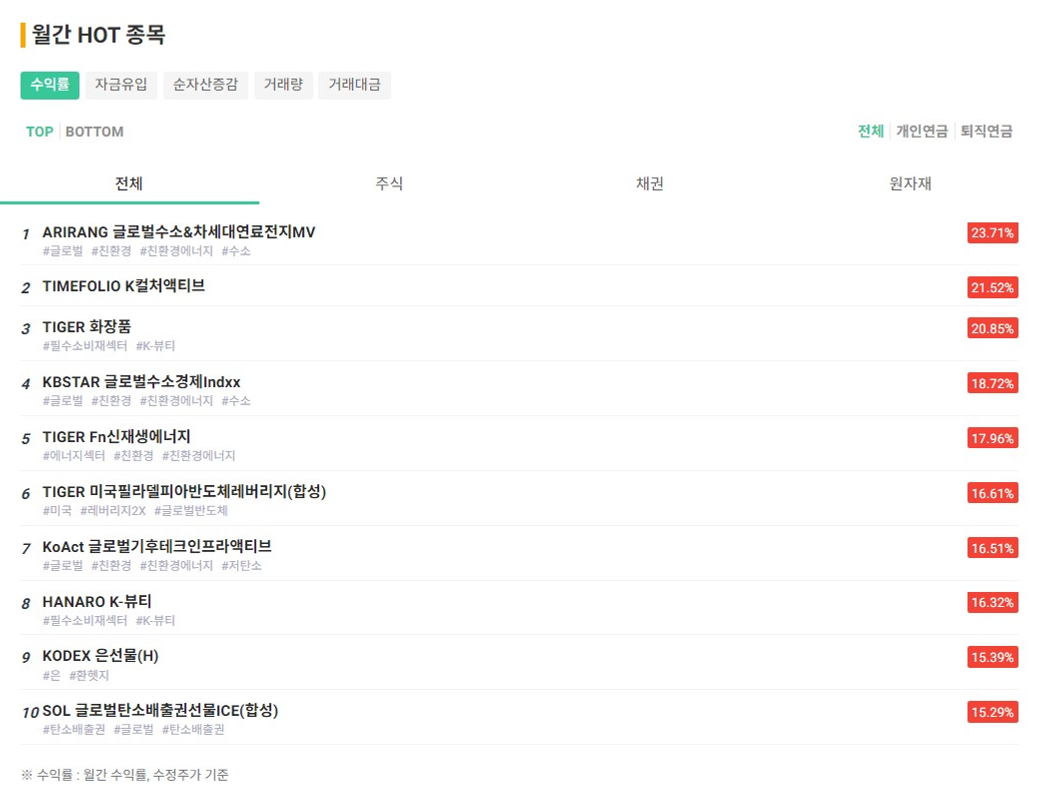Open KoAct 글로벌기후테크인프라액티브
Screen dimensions: 1055x804
[x=157, y=546]
